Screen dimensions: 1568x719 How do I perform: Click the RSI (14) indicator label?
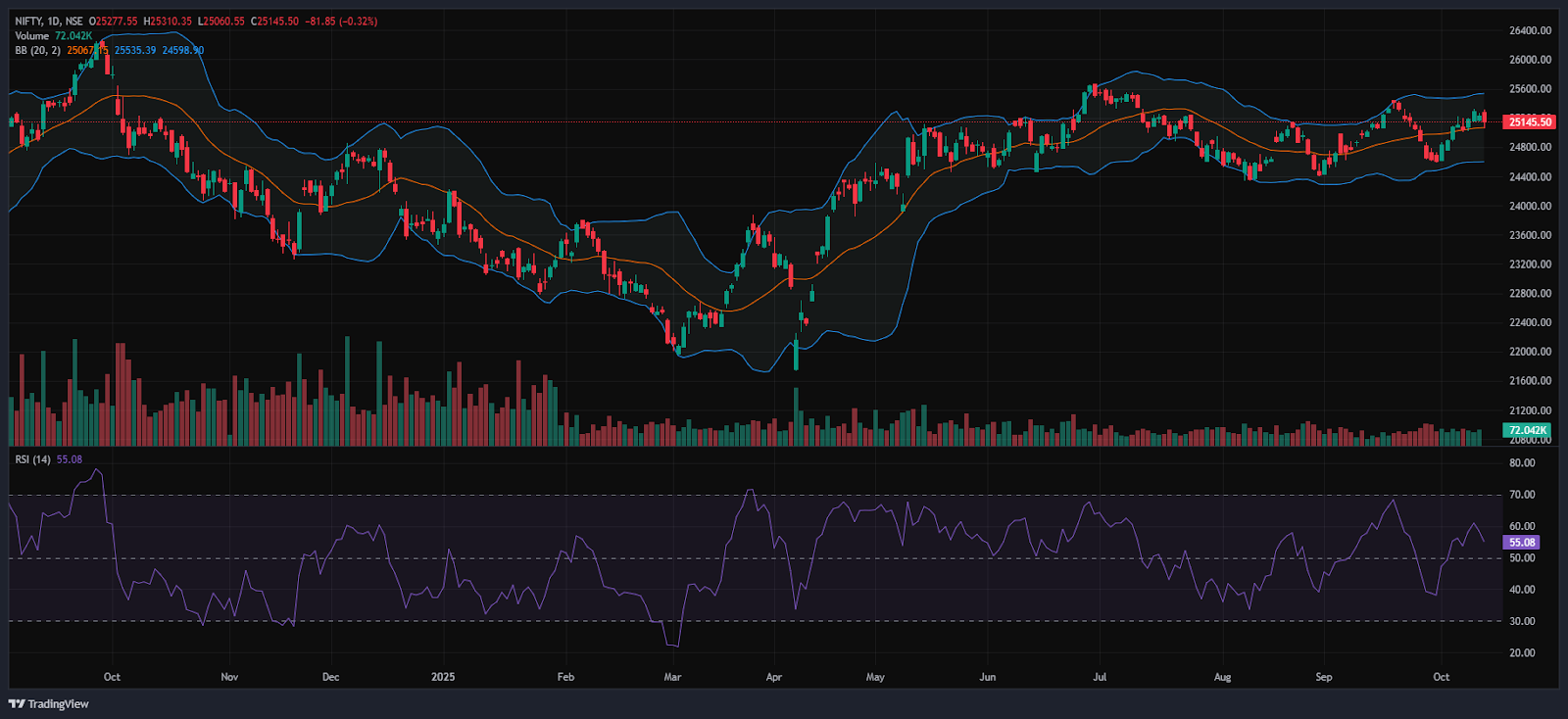(33, 459)
